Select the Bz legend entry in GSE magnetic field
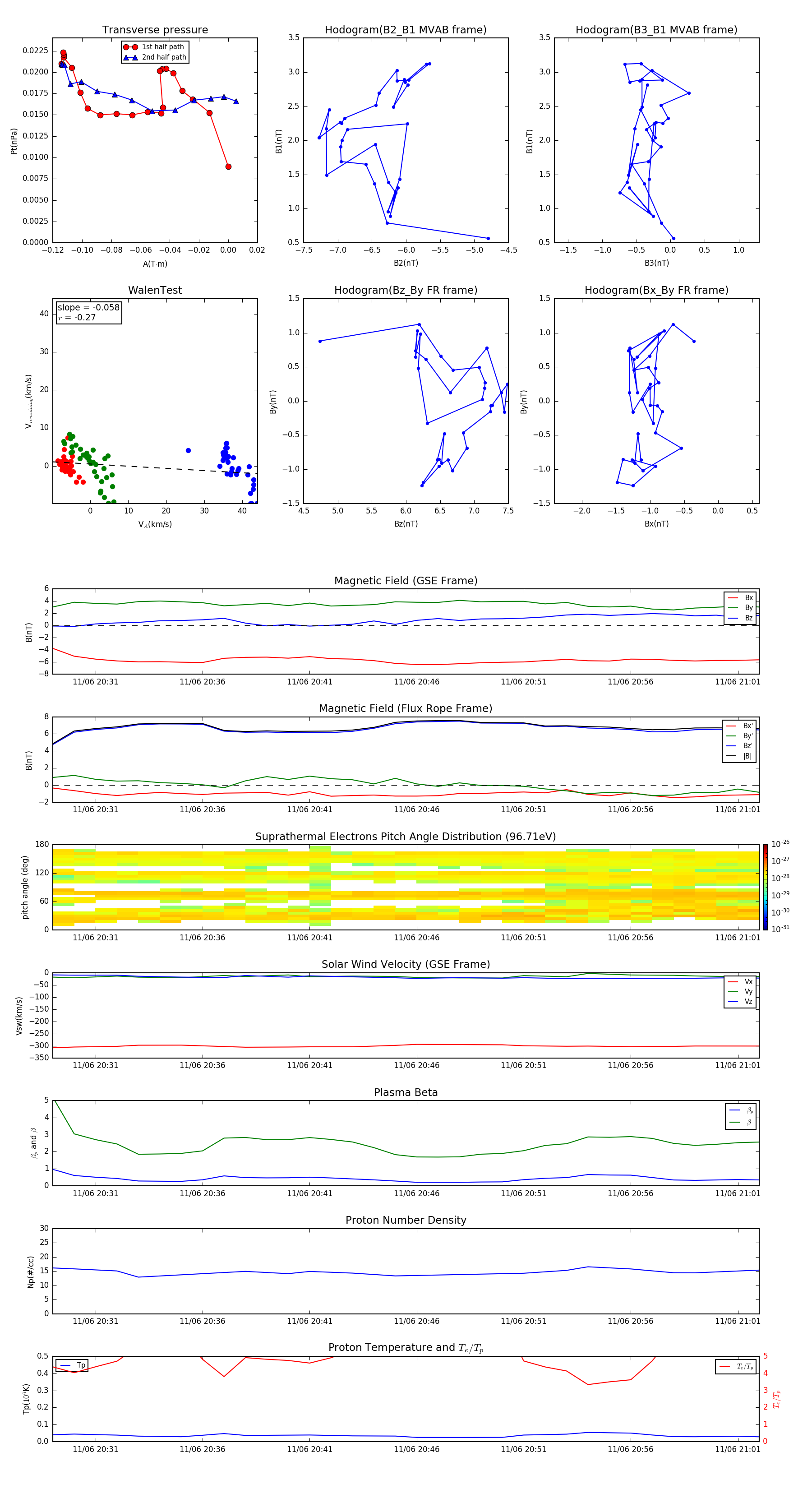This screenshot has width=812, height=1489. coord(740,618)
